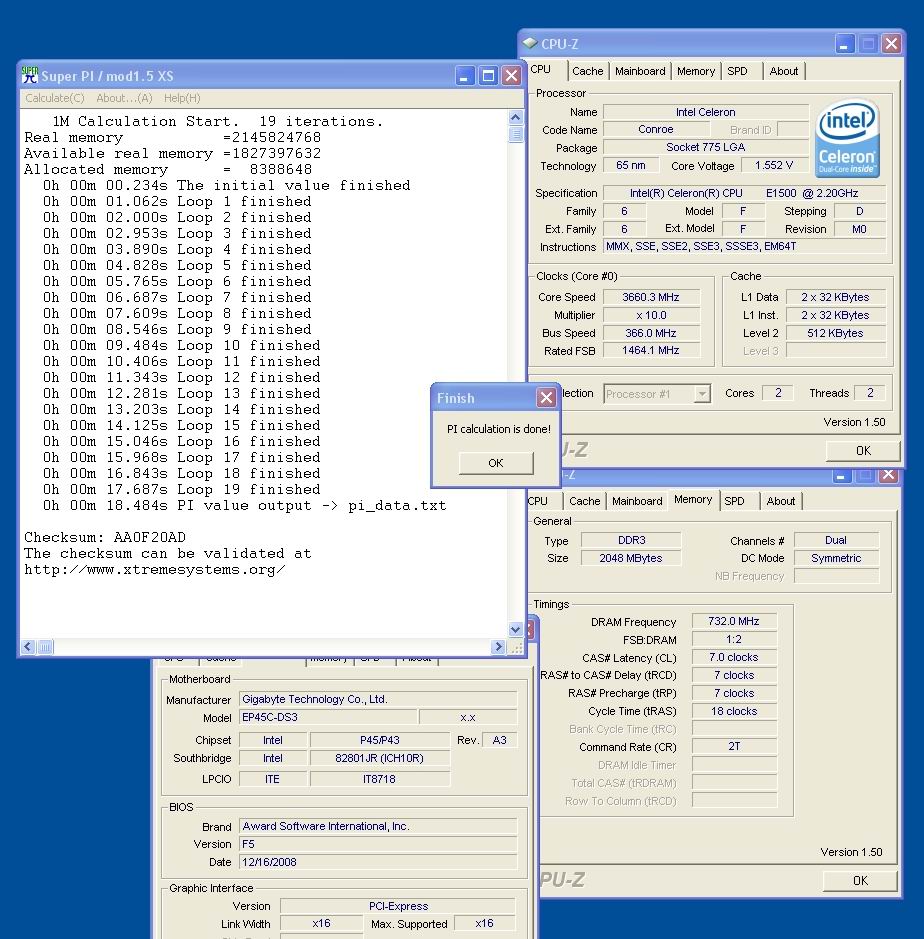Click the Multiplier x 10.0 value
Screen dimensions: 924x939
651,315
